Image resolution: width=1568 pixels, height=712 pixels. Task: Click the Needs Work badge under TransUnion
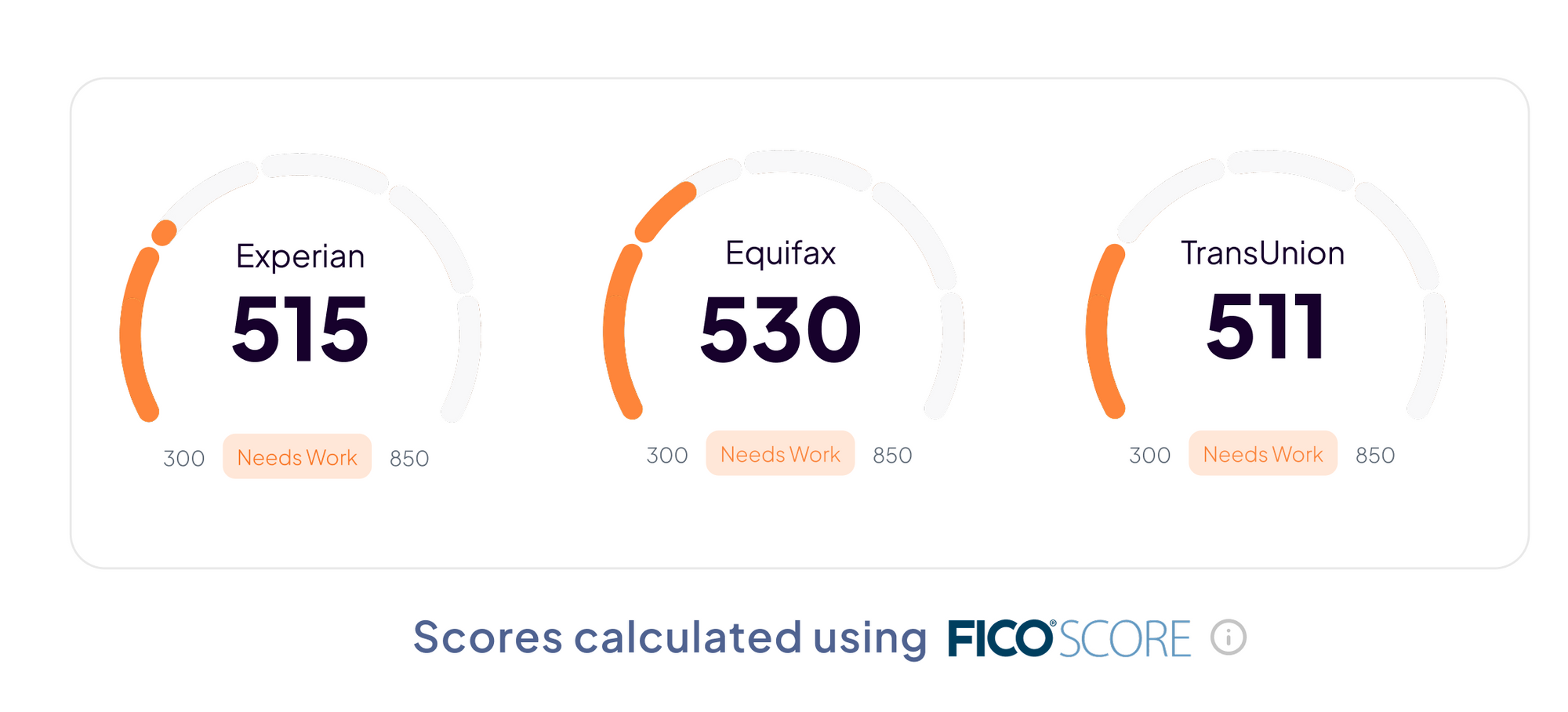click(x=1263, y=454)
